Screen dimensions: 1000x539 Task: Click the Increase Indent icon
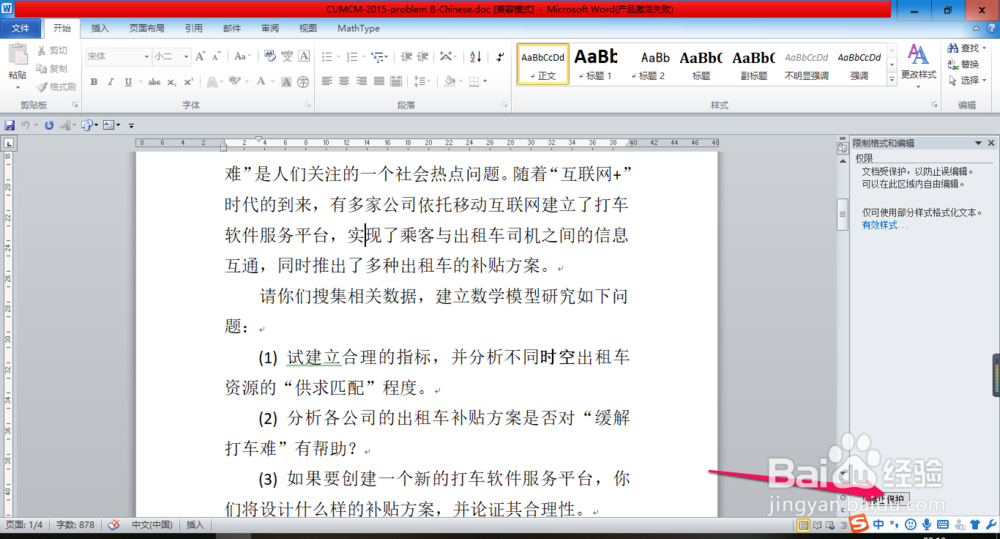(423, 57)
